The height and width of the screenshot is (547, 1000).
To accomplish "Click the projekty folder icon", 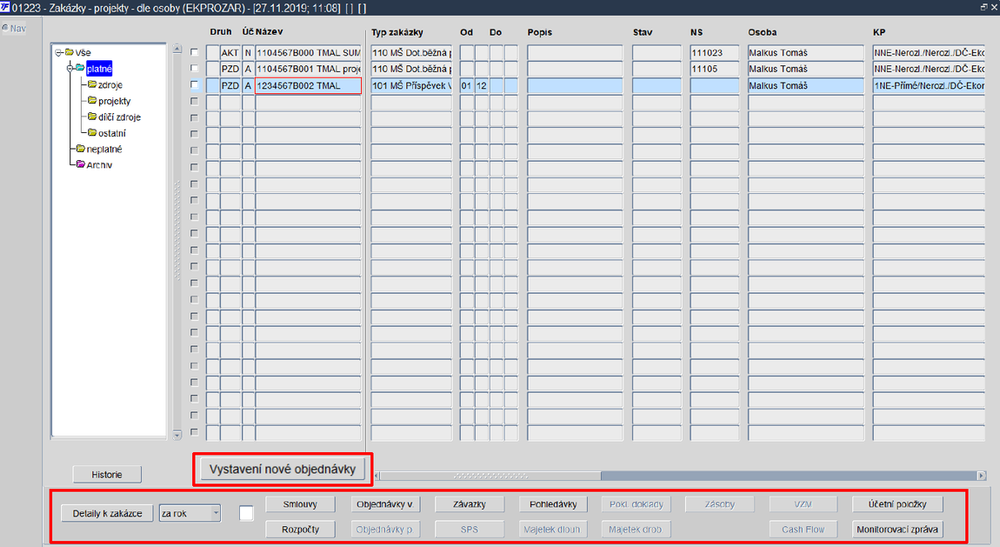I will click(x=92, y=100).
